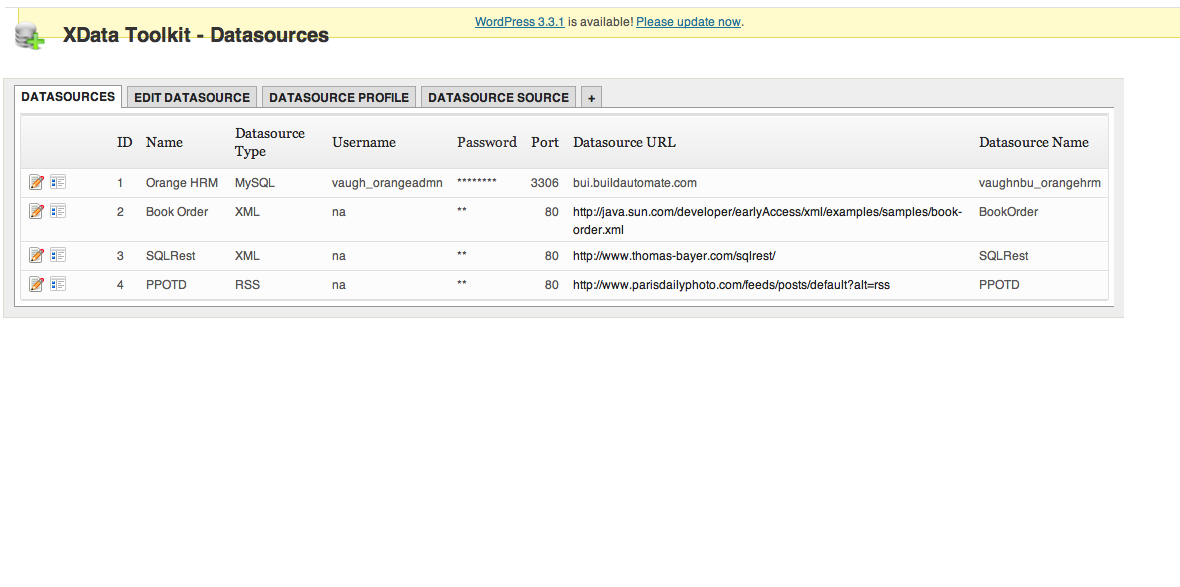Image resolution: width=1180 pixels, height=587 pixels.
Task: Open the profile icon for SQLRest row
Action: (58, 256)
